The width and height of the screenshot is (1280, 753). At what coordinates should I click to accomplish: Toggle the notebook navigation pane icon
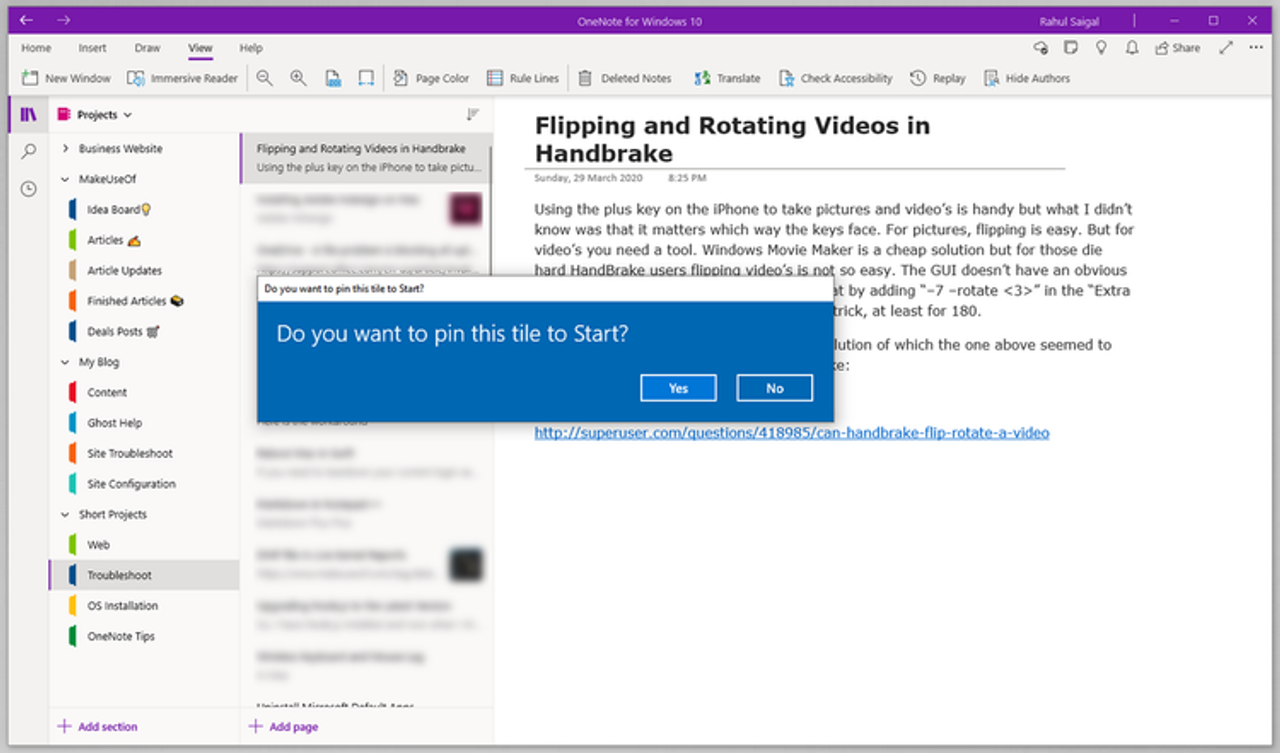tap(28, 114)
